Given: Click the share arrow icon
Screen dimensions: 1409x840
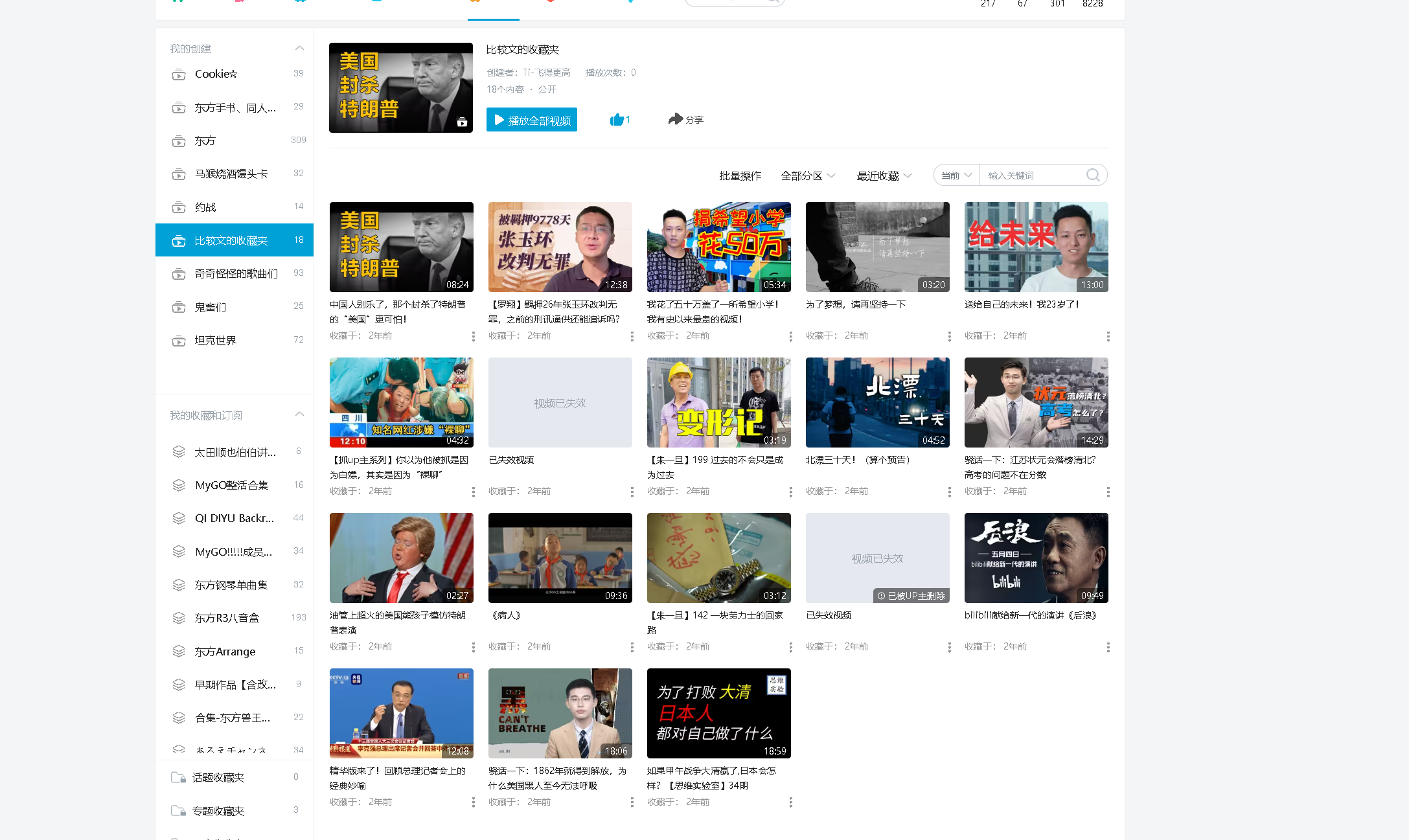Looking at the screenshot, I should (676, 119).
